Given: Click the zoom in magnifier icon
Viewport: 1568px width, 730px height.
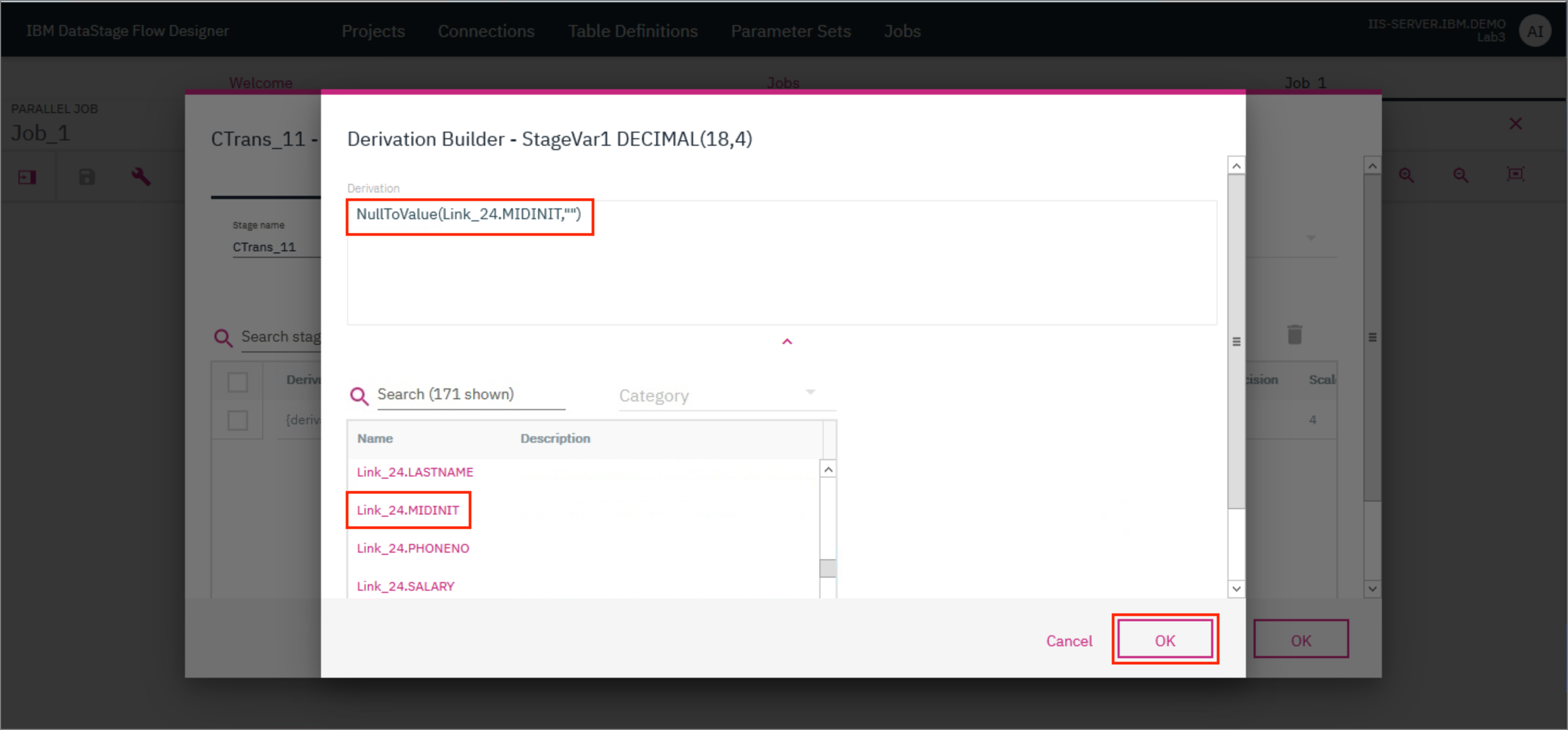Looking at the screenshot, I should coord(1406,176).
